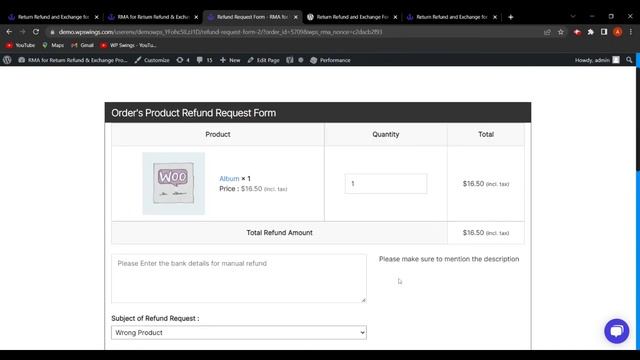Open the Gmail bookmark
The image size is (640, 360).
click(82, 45)
